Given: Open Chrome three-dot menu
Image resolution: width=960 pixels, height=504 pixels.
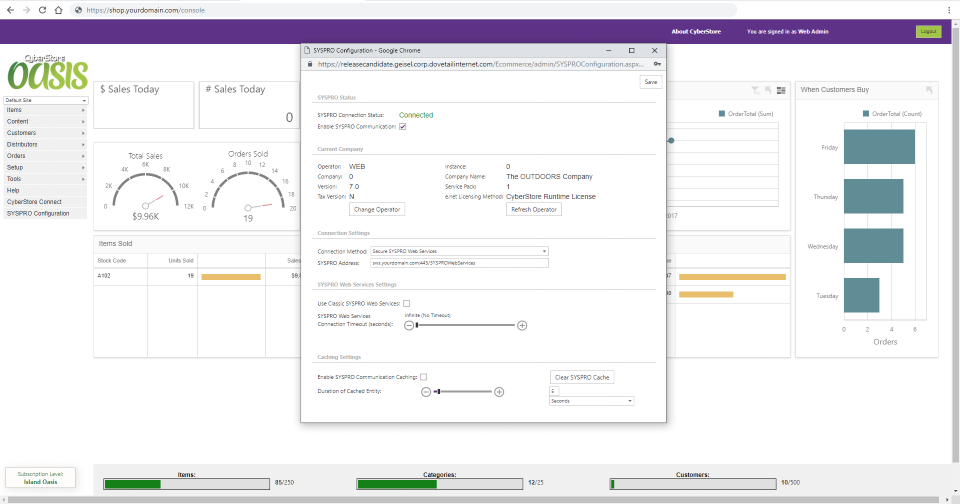Looking at the screenshot, I should [x=949, y=10].
